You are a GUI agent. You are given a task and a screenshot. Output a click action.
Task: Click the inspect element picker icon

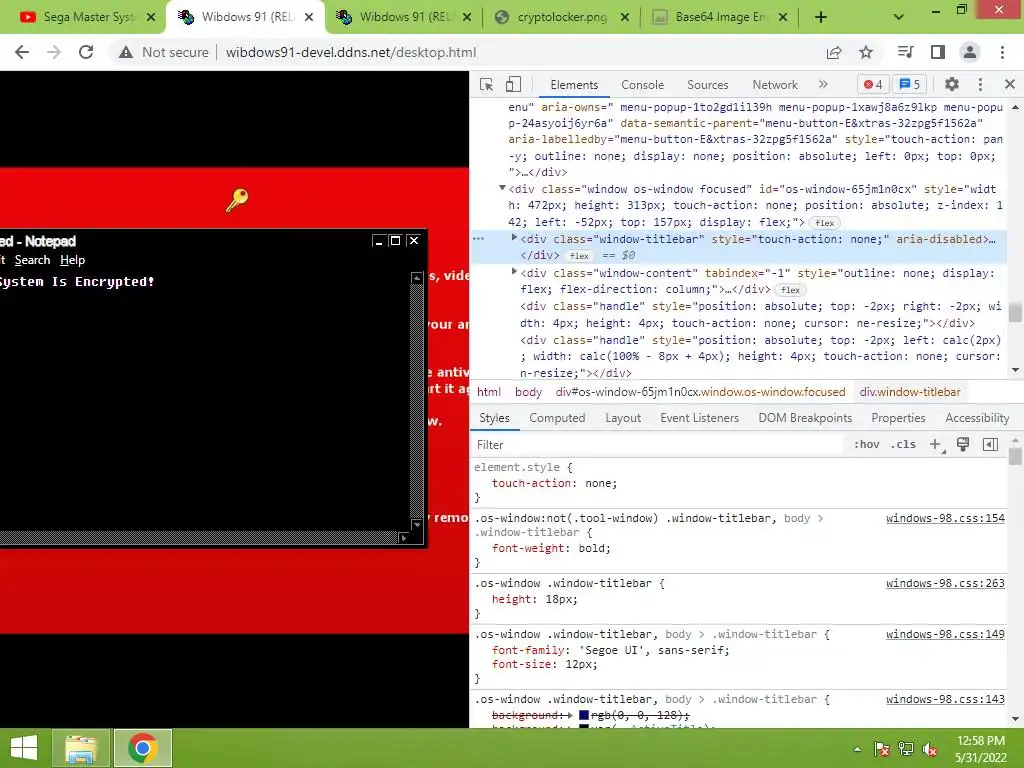pyautogui.click(x=487, y=84)
